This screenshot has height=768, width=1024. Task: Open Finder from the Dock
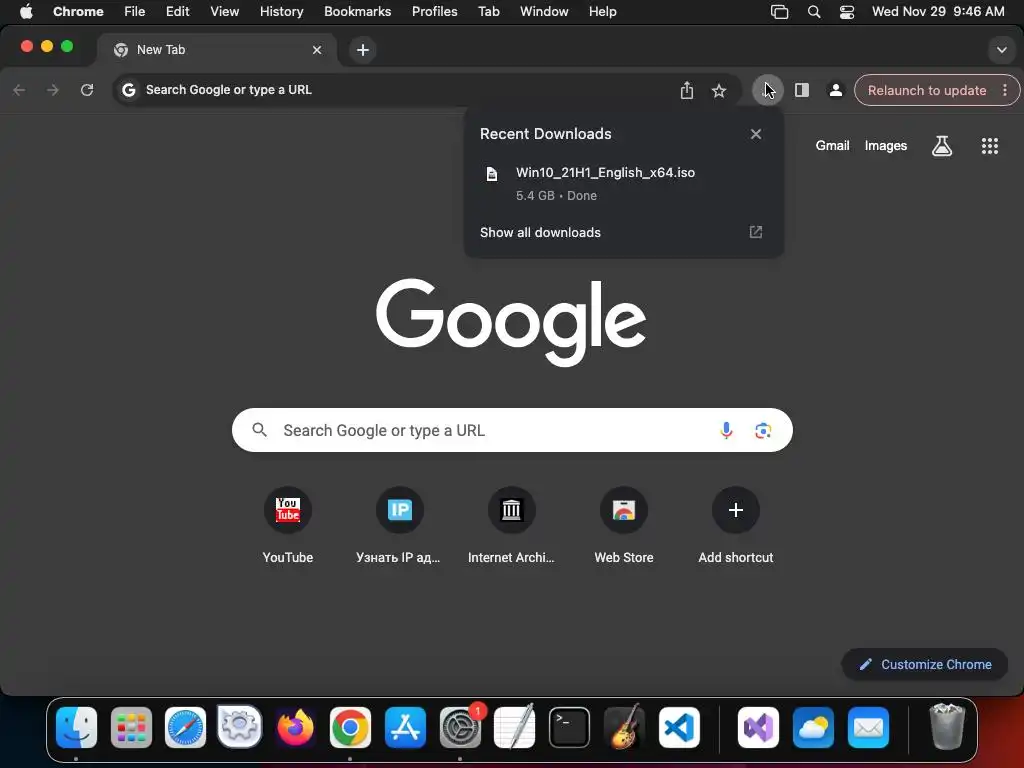click(x=76, y=727)
